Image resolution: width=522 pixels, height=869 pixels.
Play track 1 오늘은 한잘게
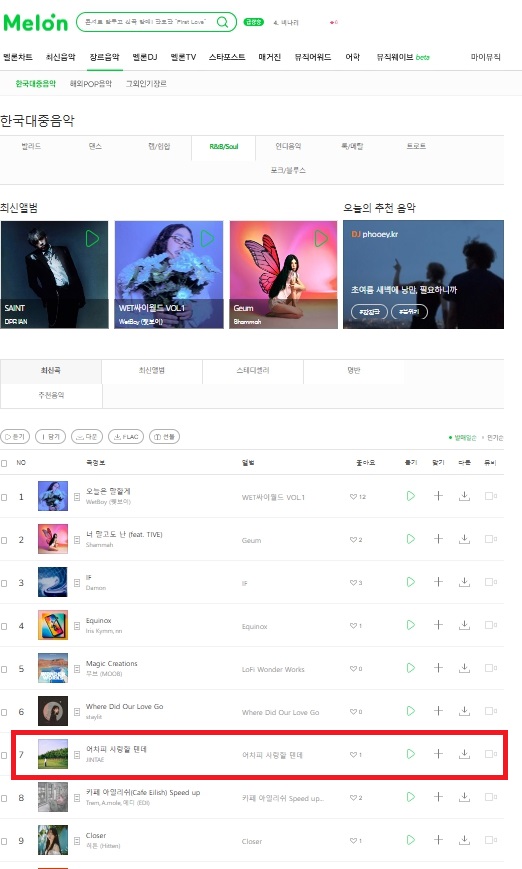pyautogui.click(x=411, y=495)
